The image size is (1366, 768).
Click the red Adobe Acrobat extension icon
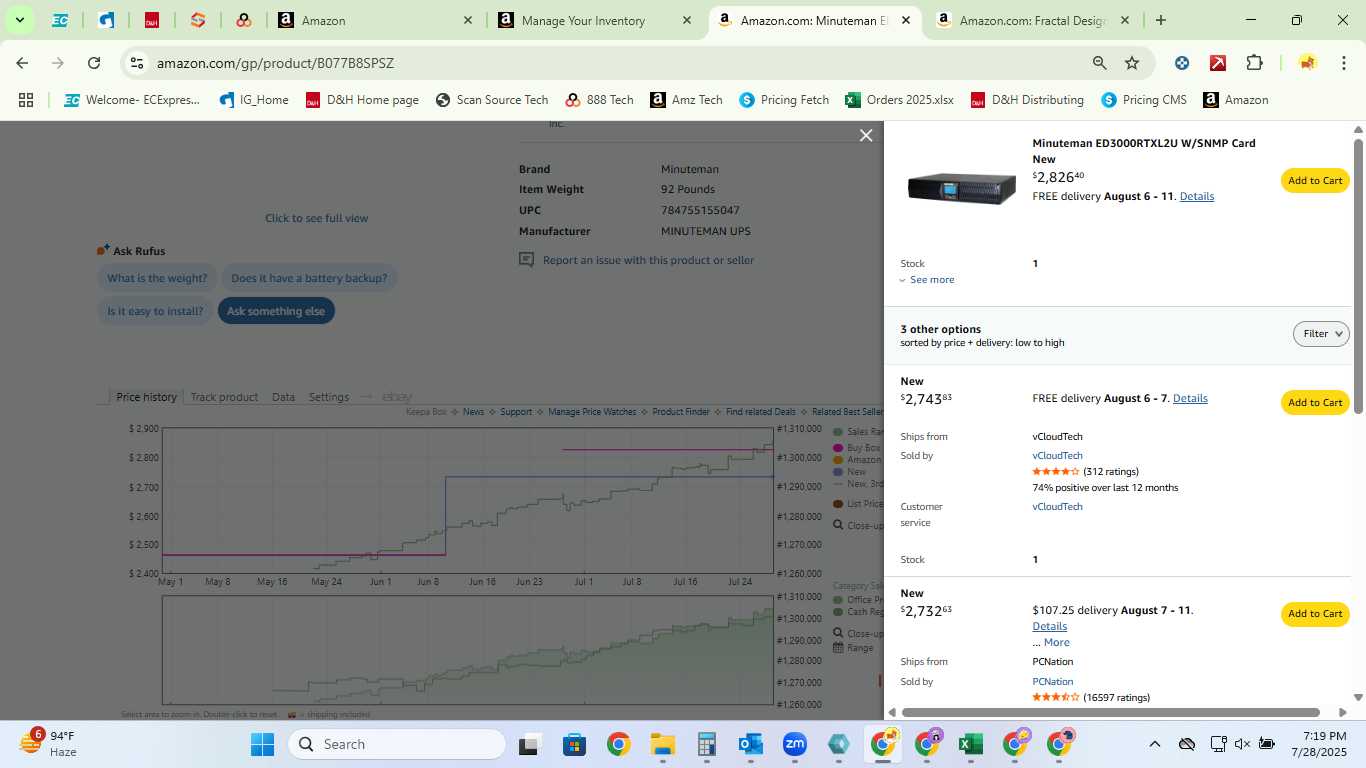[1218, 63]
